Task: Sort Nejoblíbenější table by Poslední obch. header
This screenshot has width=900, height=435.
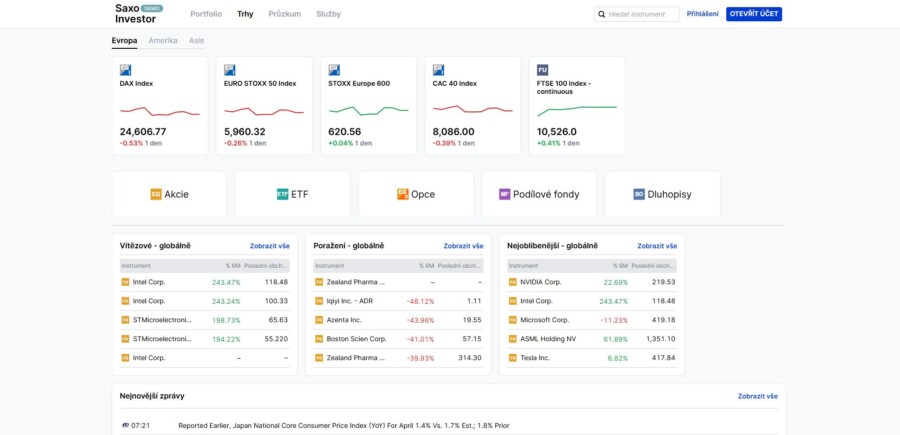Action: click(653, 266)
